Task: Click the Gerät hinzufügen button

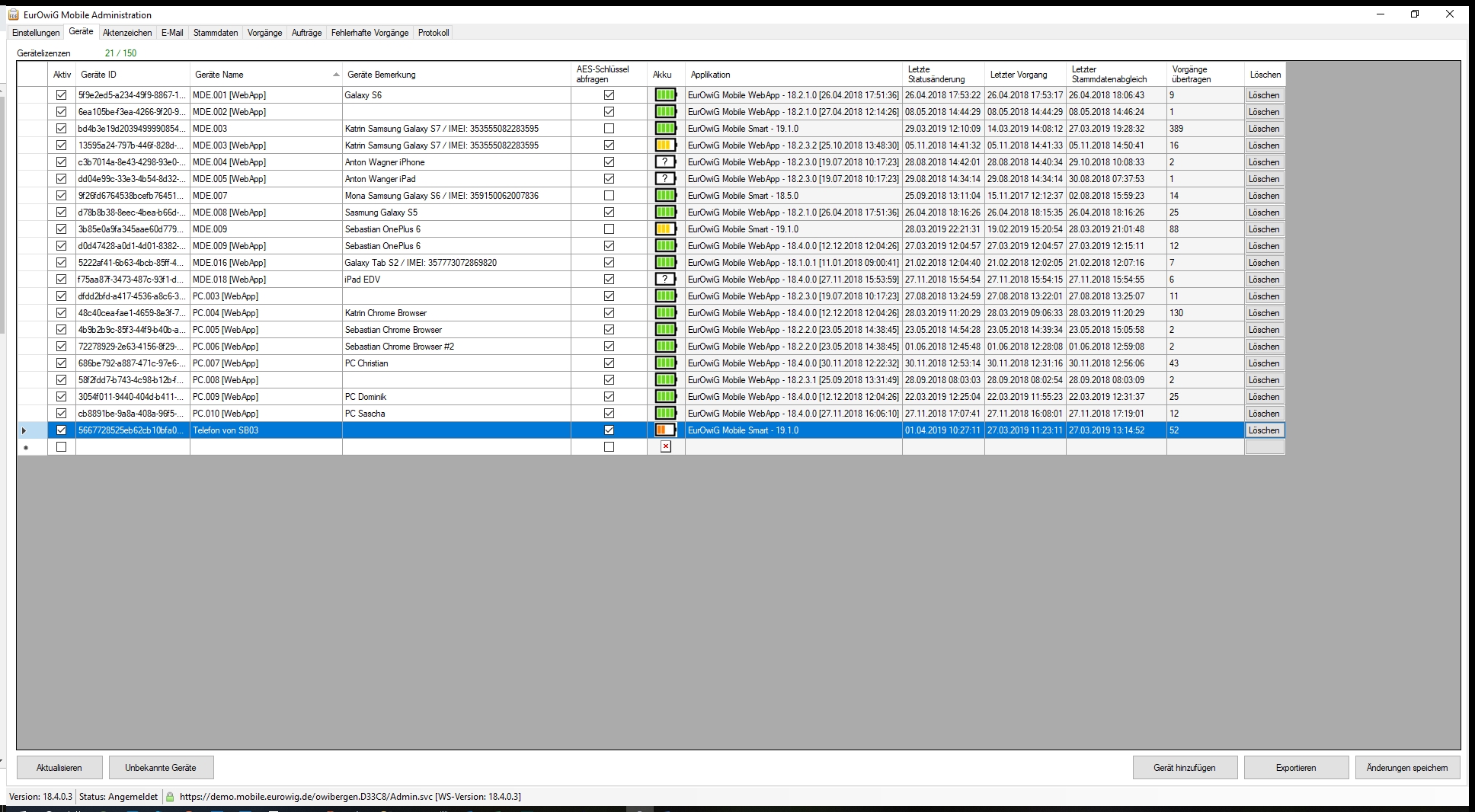Action: click(1184, 768)
